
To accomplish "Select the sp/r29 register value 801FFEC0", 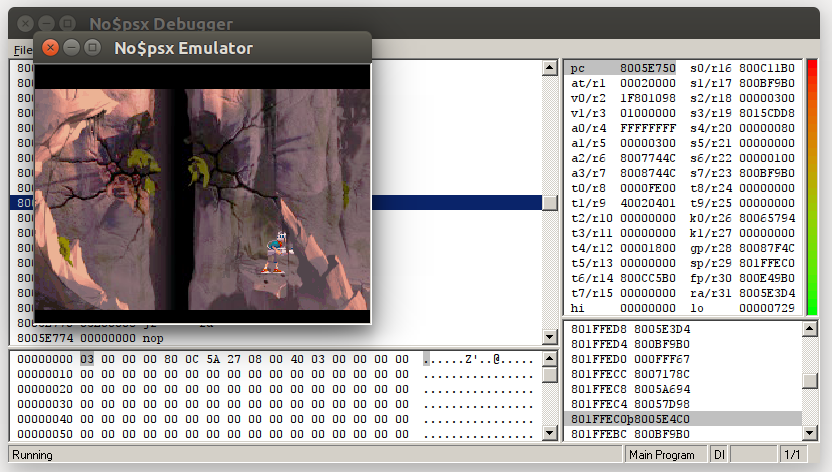I will [x=767, y=263].
